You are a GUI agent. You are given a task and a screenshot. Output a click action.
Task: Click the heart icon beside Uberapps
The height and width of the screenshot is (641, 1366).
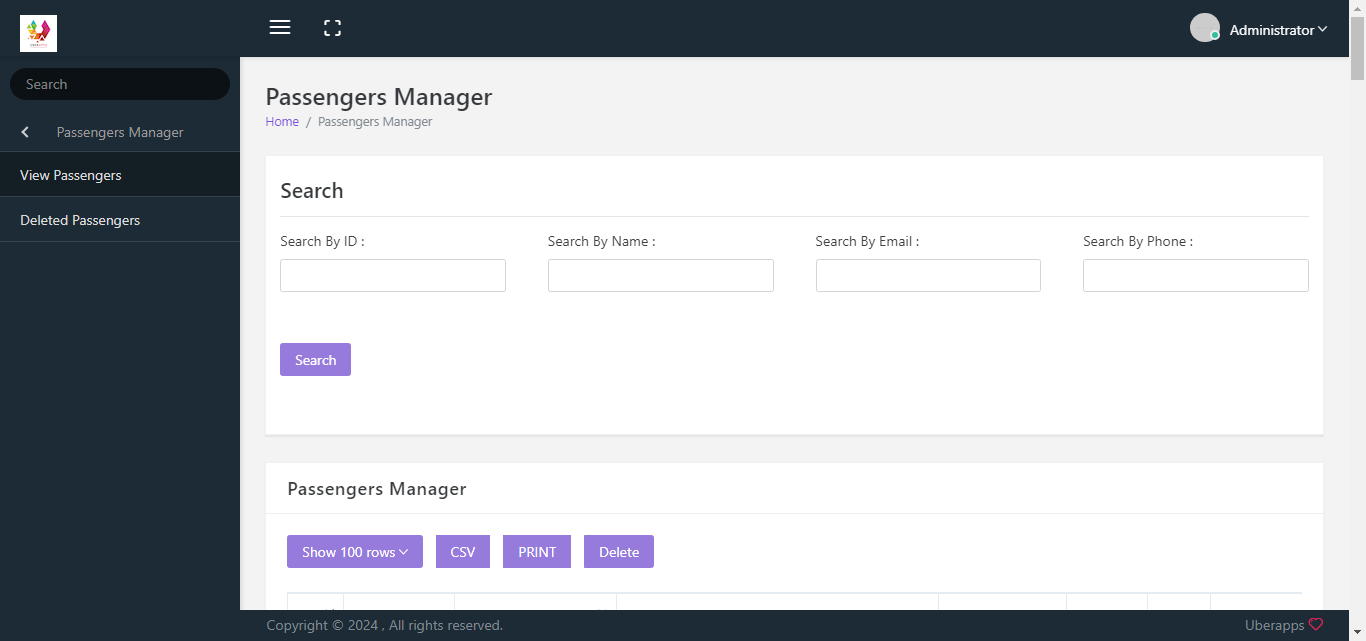tap(1316, 624)
